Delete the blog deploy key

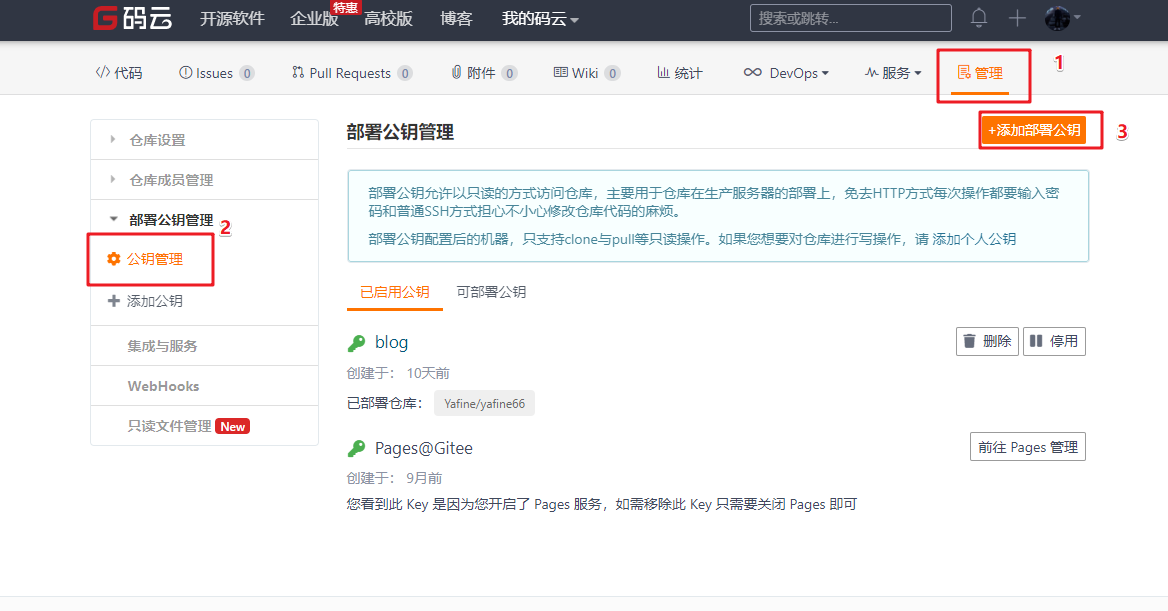987,341
